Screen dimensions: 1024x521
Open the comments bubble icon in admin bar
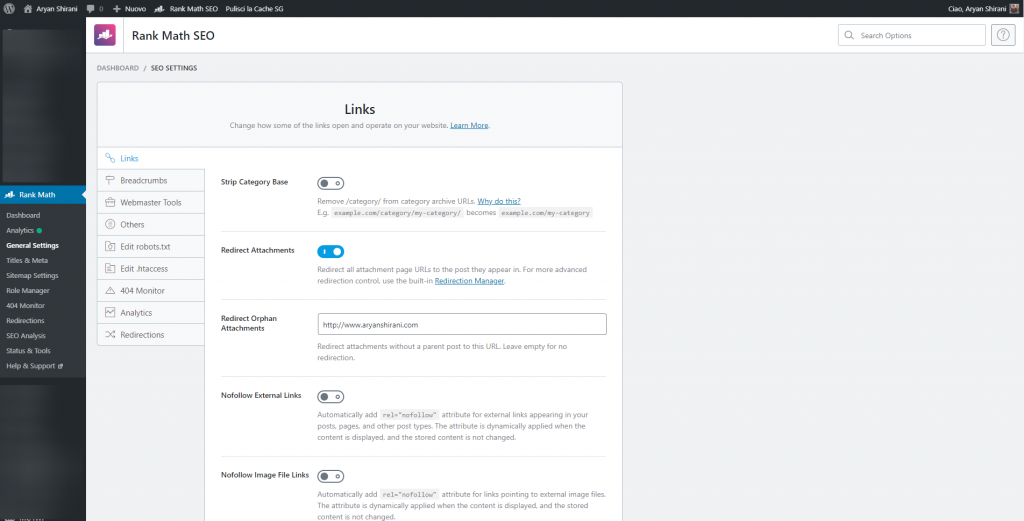point(91,8)
